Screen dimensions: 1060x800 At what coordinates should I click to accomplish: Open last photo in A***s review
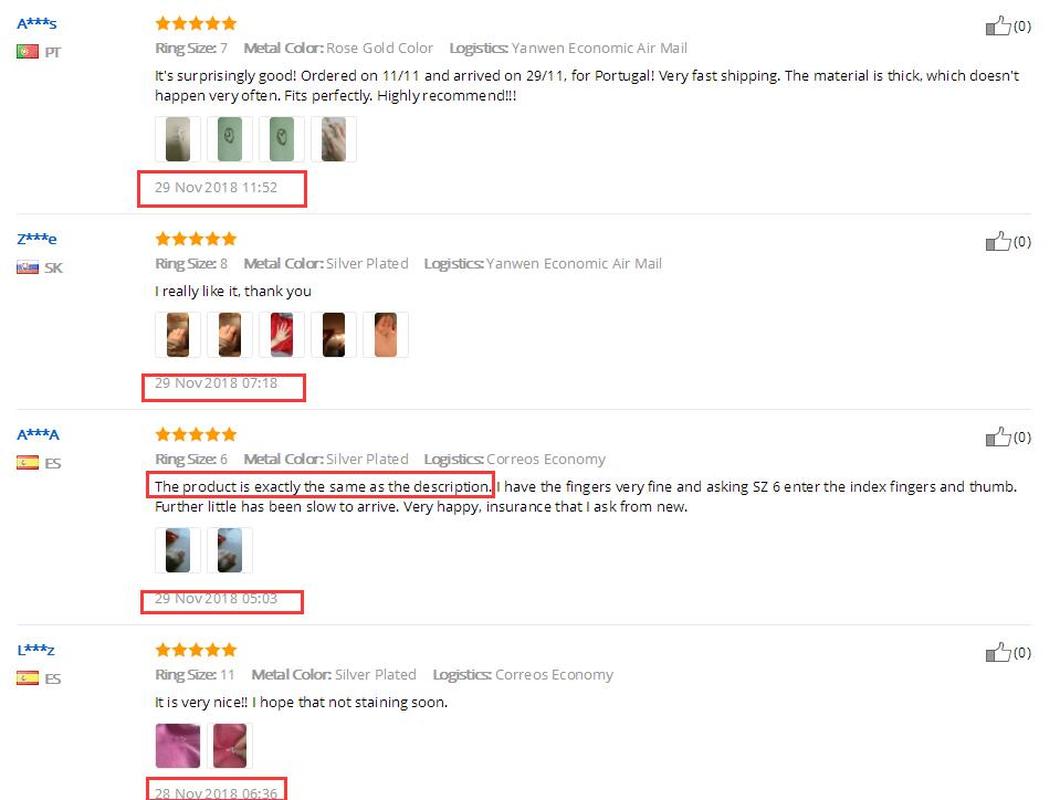tap(334, 139)
